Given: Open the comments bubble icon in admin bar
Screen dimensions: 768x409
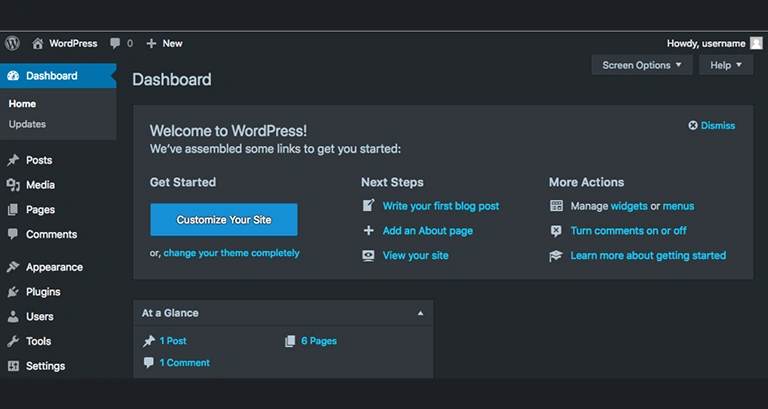Looking at the screenshot, I should (x=116, y=43).
